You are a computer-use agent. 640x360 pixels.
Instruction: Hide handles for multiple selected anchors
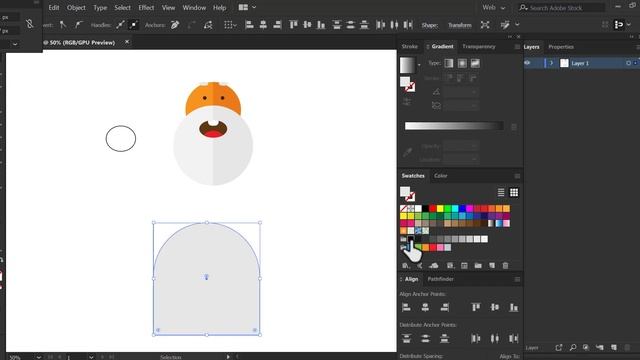click(x=133, y=25)
